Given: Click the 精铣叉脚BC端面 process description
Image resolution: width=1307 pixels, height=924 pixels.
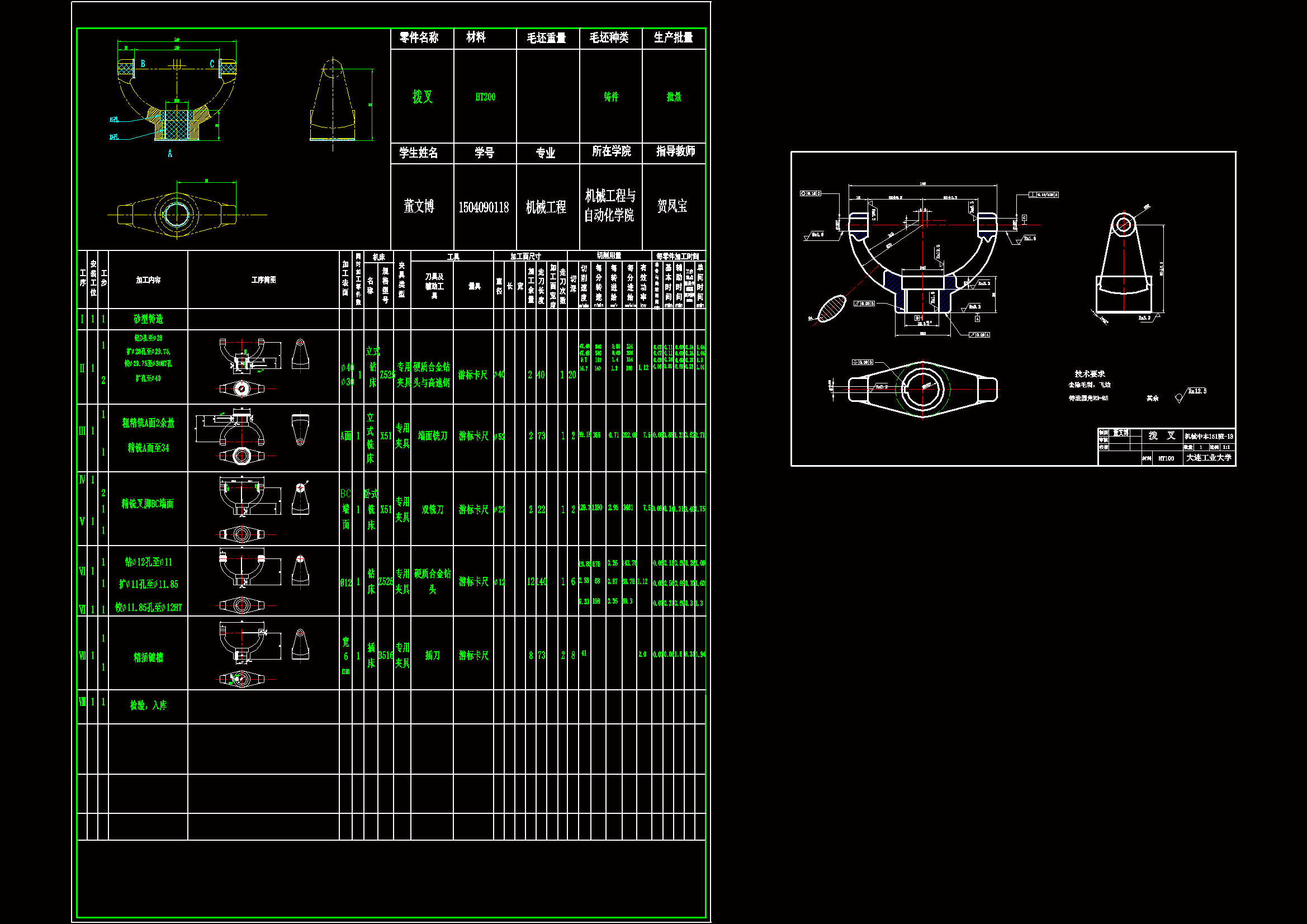Looking at the screenshot, I should [148, 504].
